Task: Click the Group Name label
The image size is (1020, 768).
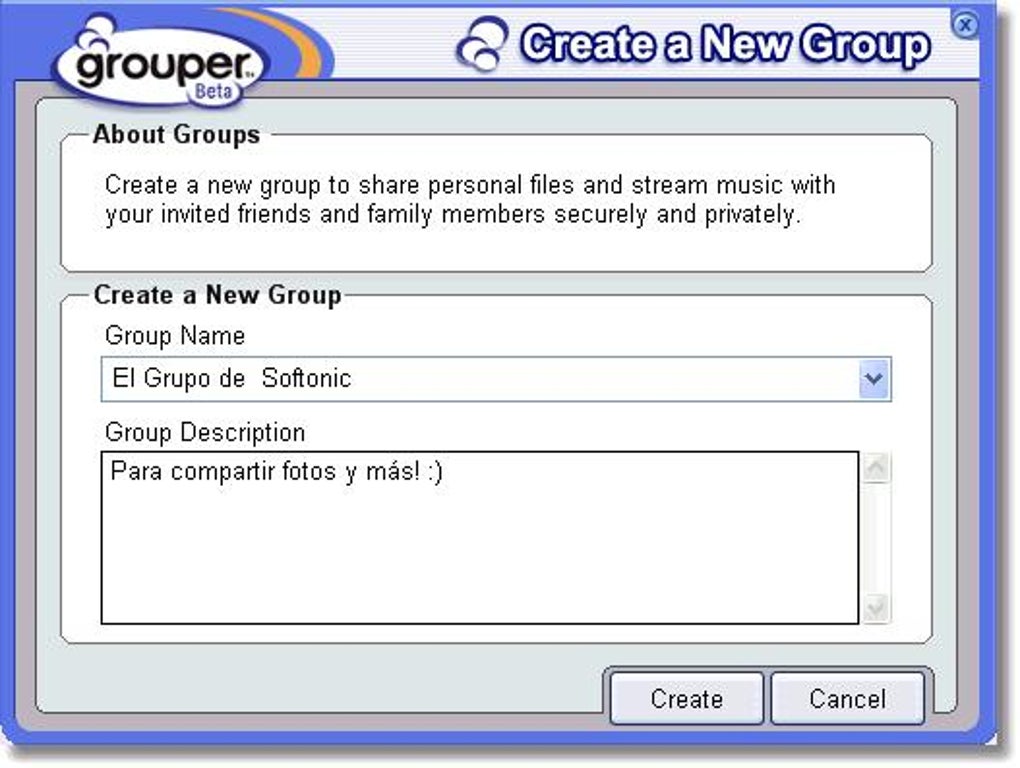Action: tap(175, 336)
